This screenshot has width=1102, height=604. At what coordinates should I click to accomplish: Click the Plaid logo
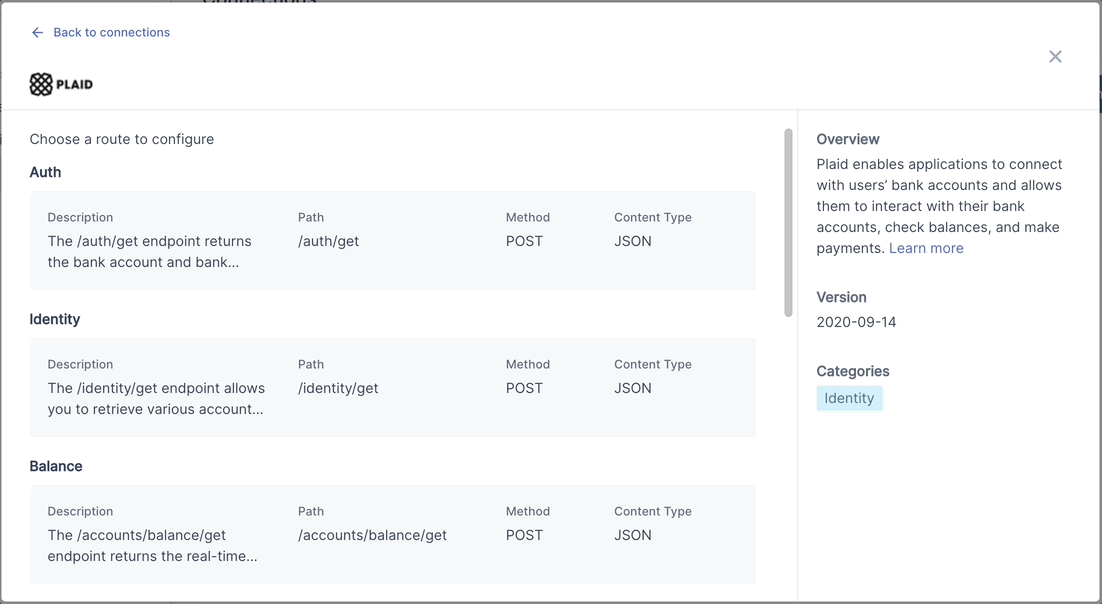click(61, 84)
